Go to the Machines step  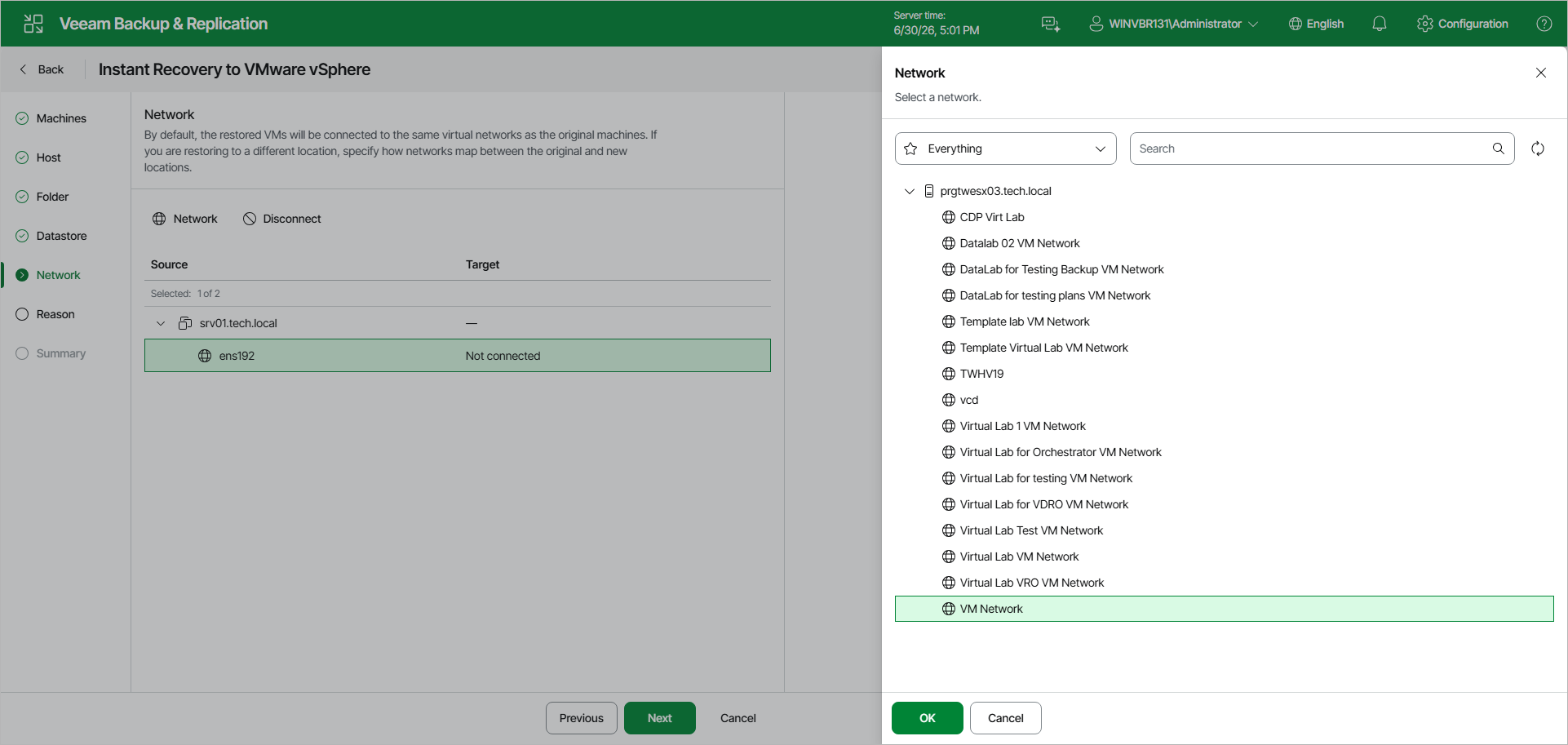point(51,118)
